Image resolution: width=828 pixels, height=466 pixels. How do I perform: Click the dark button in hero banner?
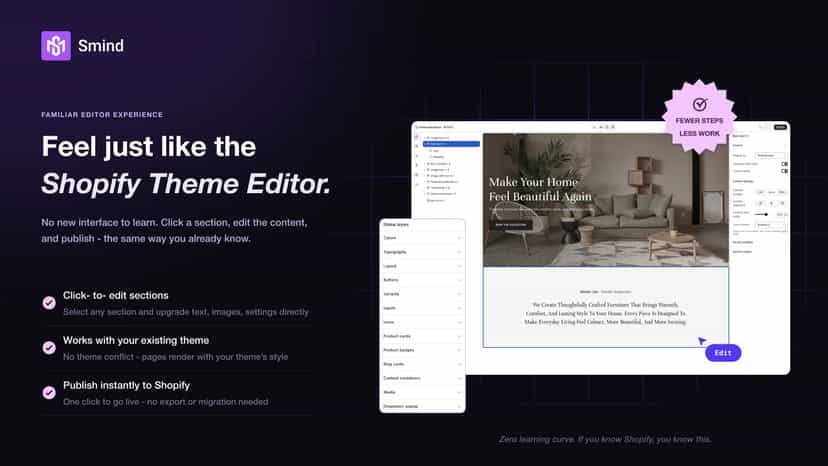(511, 225)
